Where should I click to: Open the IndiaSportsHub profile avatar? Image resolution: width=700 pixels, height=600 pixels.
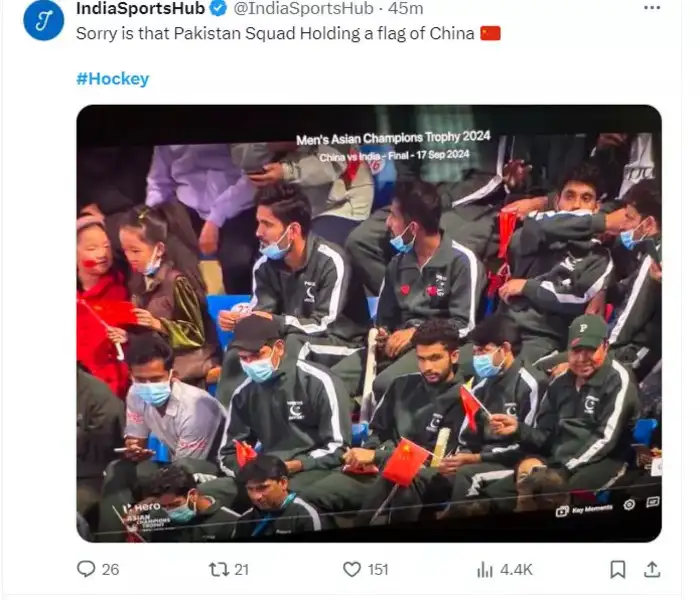(43, 20)
